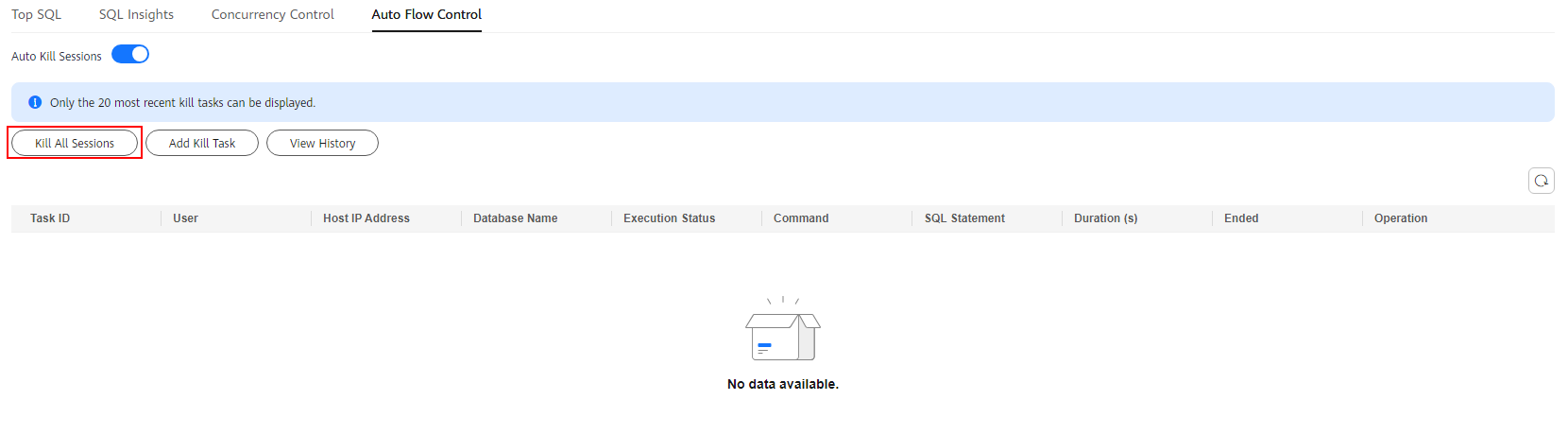Select the Auto Flow Control tab

[427, 14]
